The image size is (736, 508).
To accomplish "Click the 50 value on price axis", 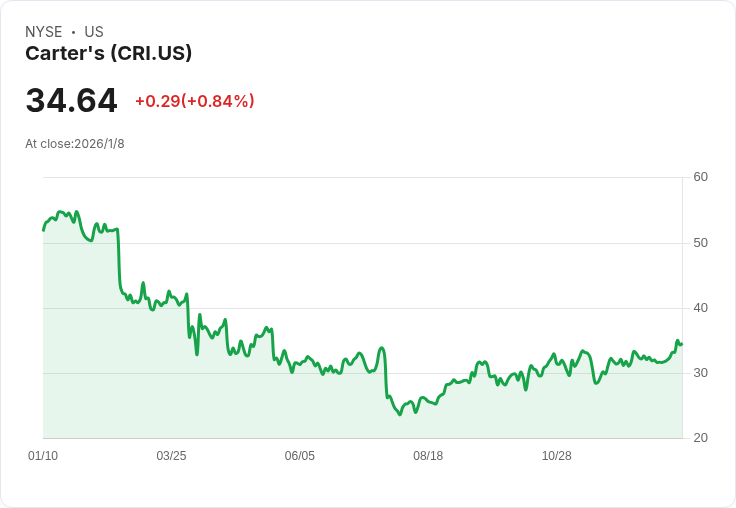I will click(700, 243).
